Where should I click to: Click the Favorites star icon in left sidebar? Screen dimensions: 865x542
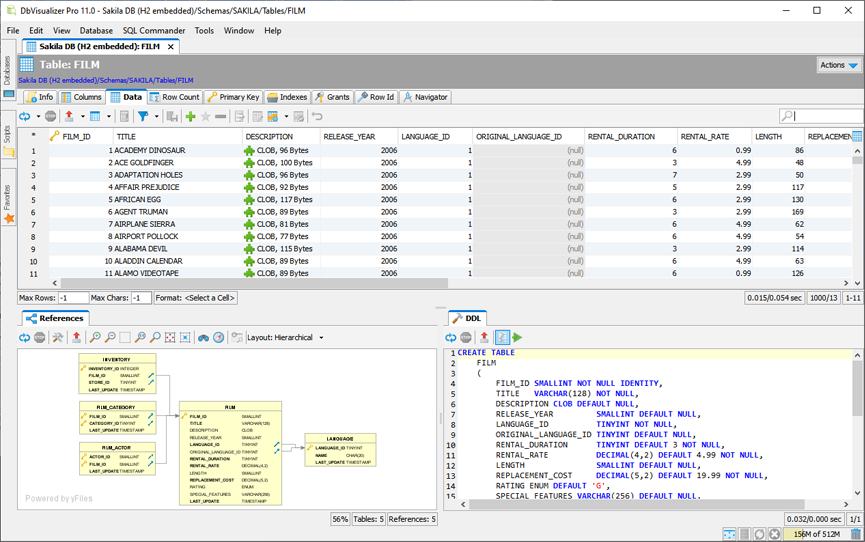pos(9,219)
